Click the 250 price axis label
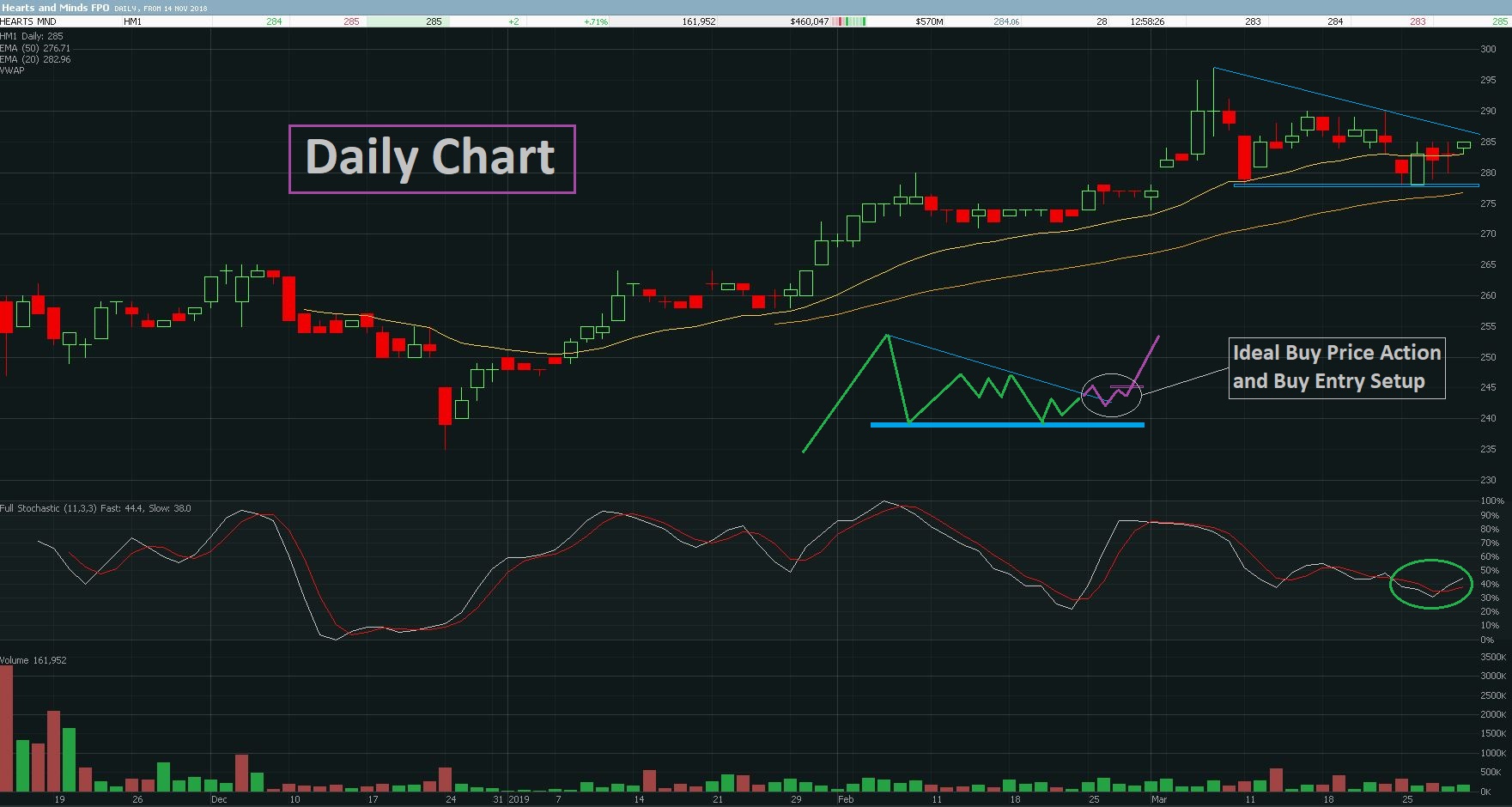Viewport: 1512px width, 807px height. tap(1488, 357)
